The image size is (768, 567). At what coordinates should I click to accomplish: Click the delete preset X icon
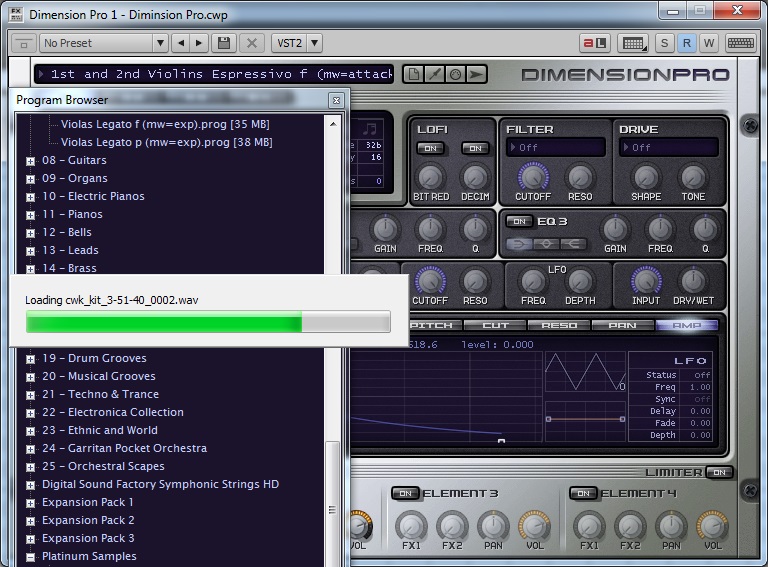[x=252, y=43]
